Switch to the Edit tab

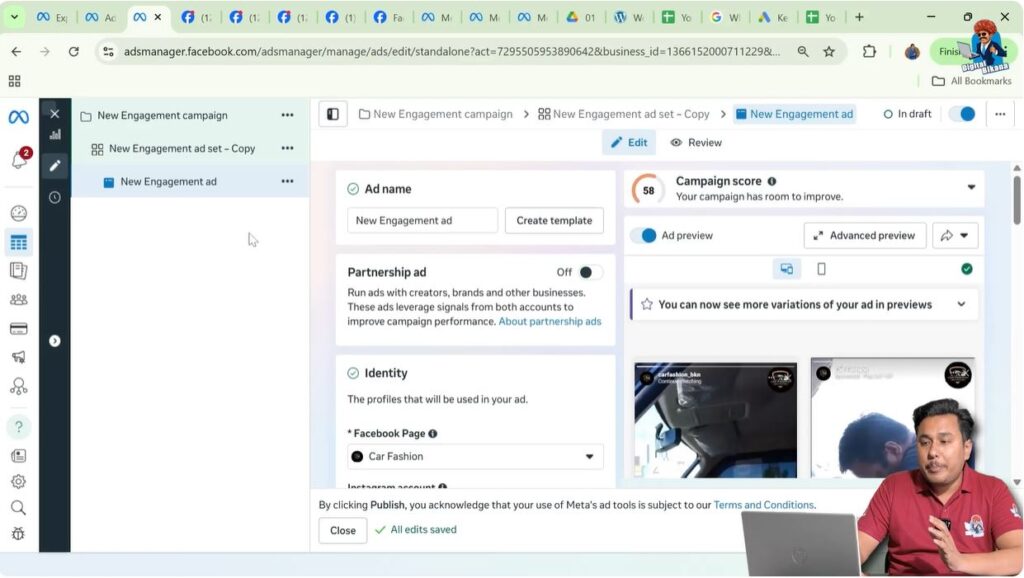tap(629, 142)
